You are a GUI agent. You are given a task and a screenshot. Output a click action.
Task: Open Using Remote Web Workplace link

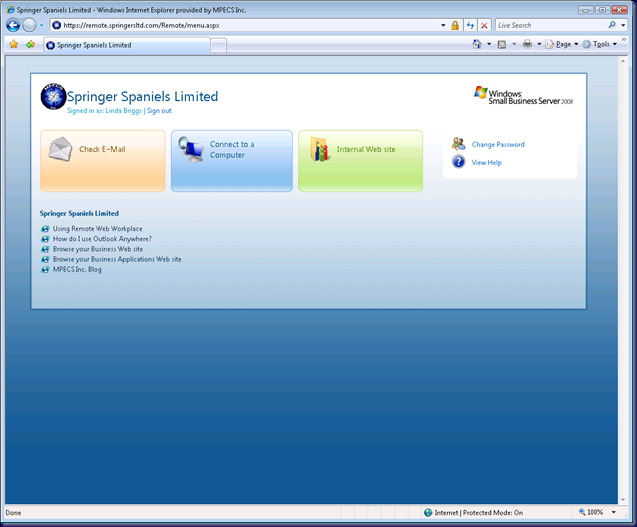click(98, 229)
